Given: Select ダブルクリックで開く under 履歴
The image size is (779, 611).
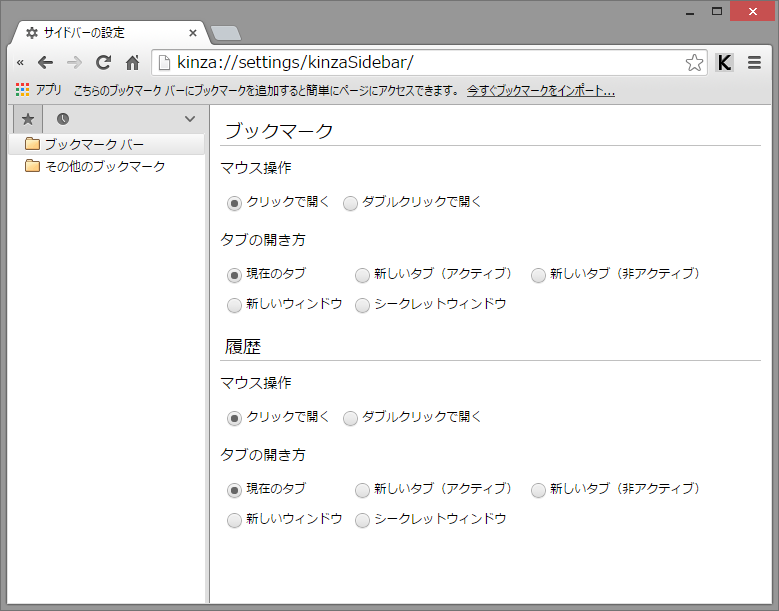Looking at the screenshot, I should [x=350, y=418].
